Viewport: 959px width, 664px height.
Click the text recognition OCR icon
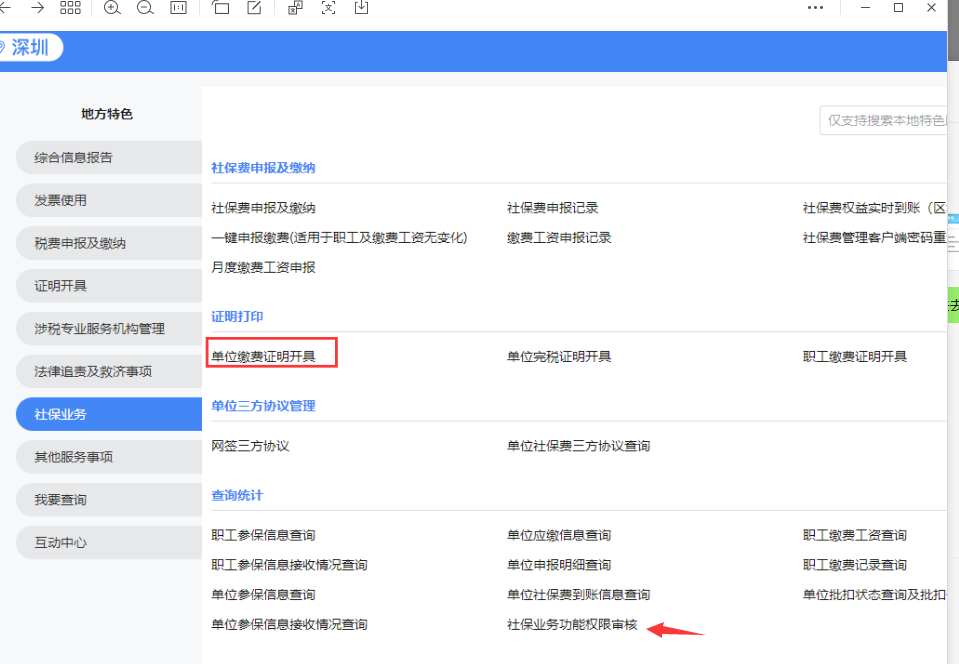click(328, 8)
